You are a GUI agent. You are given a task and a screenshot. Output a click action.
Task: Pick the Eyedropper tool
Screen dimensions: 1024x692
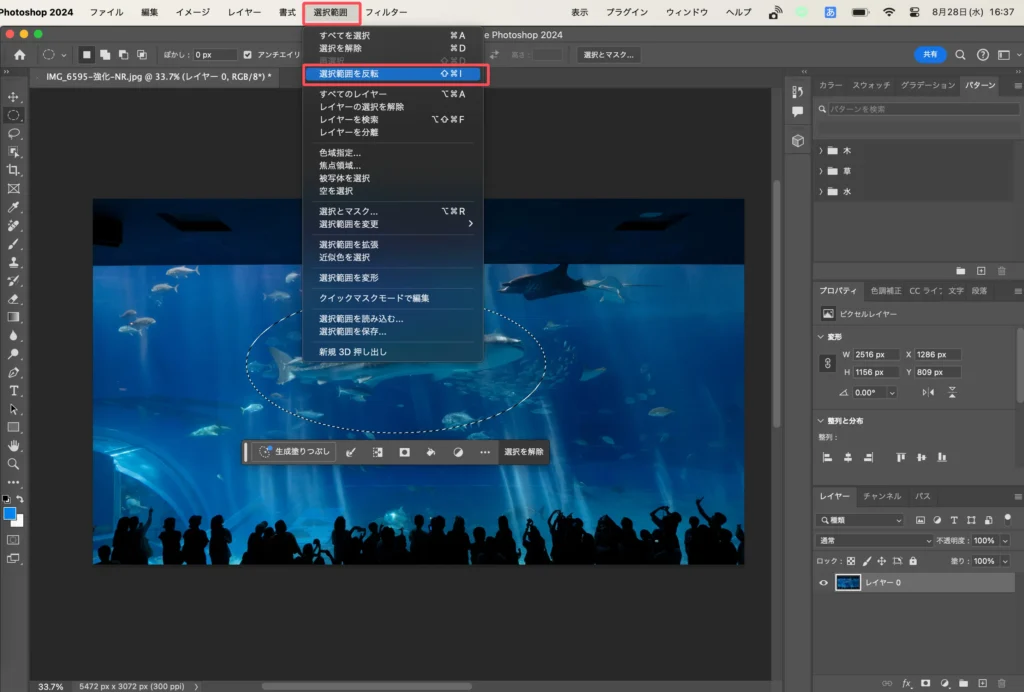14,207
